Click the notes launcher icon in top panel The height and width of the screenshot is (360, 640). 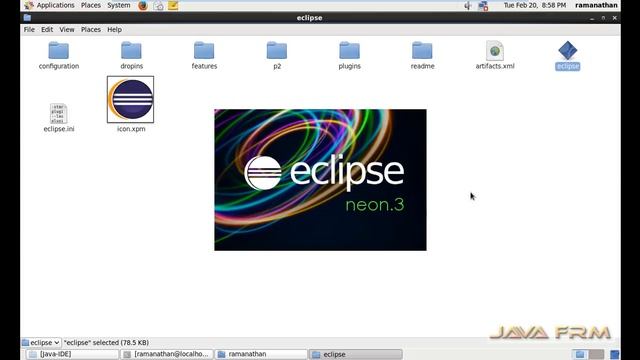pyautogui.click(x=173, y=6)
